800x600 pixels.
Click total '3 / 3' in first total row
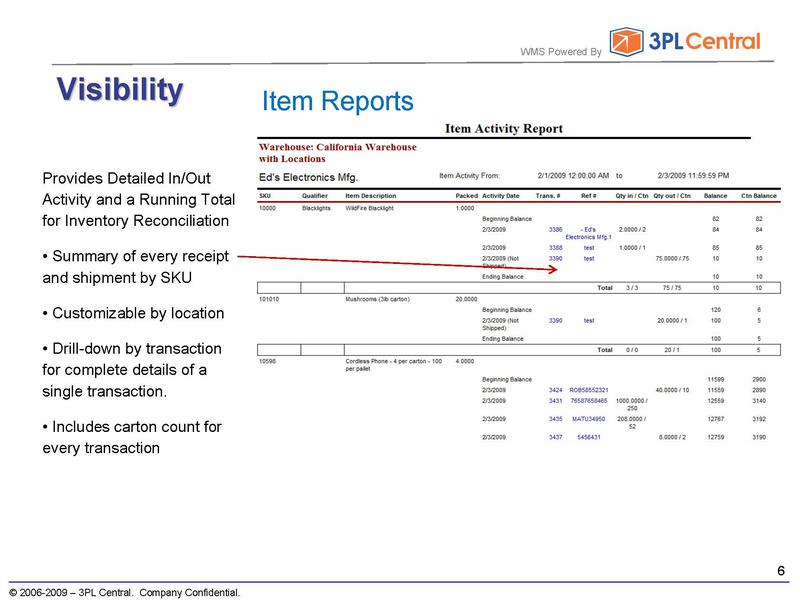(x=632, y=288)
